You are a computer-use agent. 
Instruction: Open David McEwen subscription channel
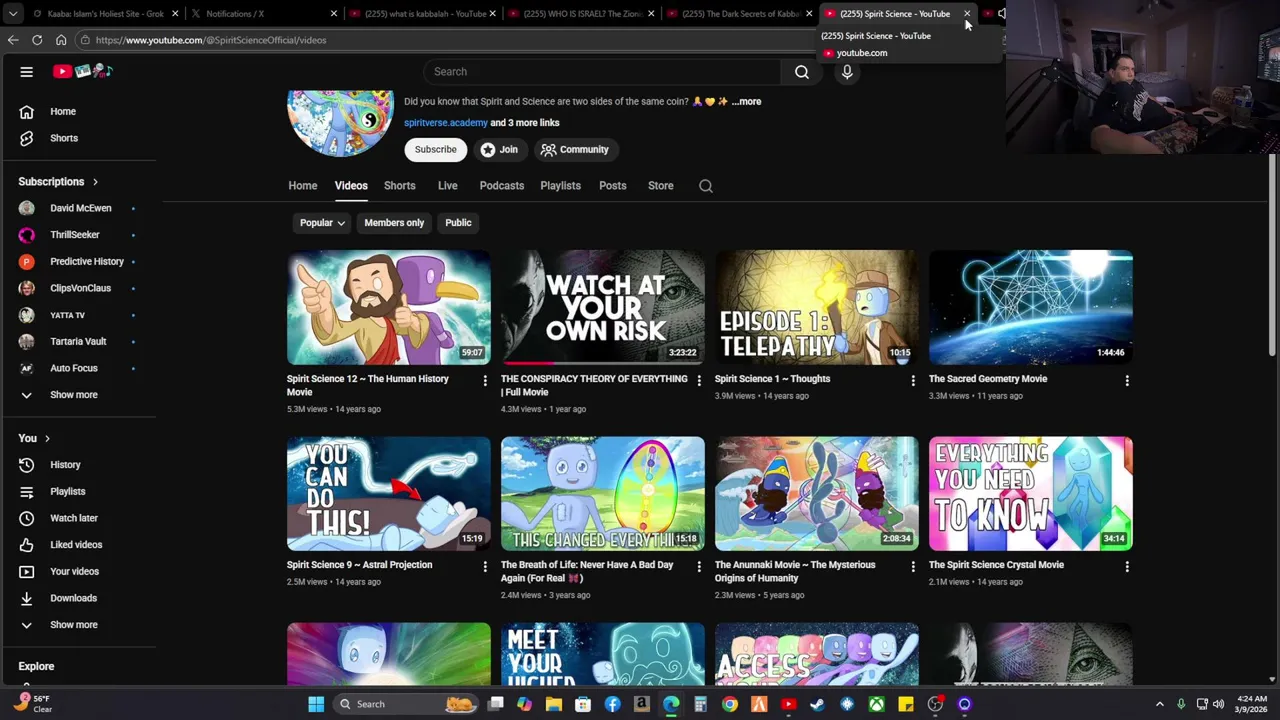point(78,208)
